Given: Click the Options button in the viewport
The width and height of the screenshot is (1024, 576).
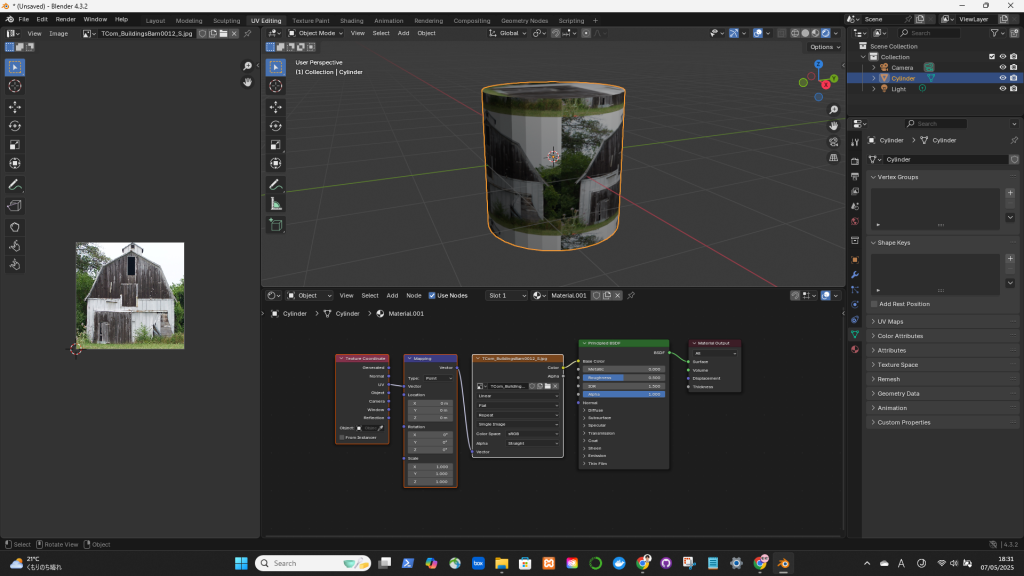Looking at the screenshot, I should pyautogui.click(x=823, y=47).
